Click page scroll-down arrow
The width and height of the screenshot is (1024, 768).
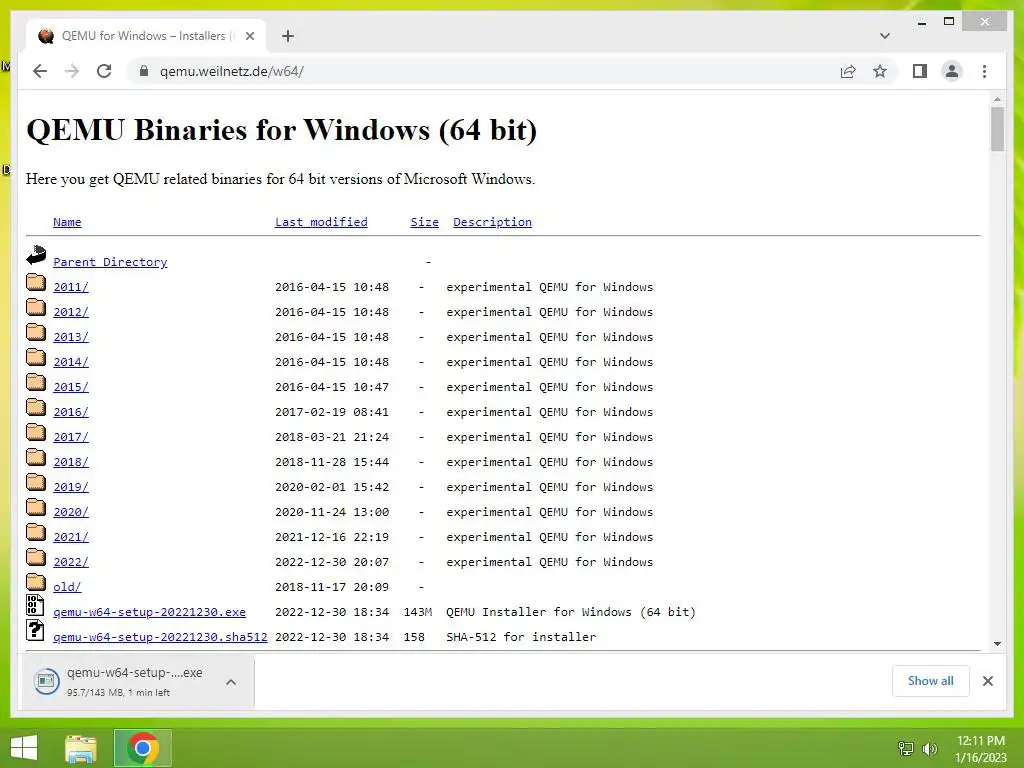997,643
